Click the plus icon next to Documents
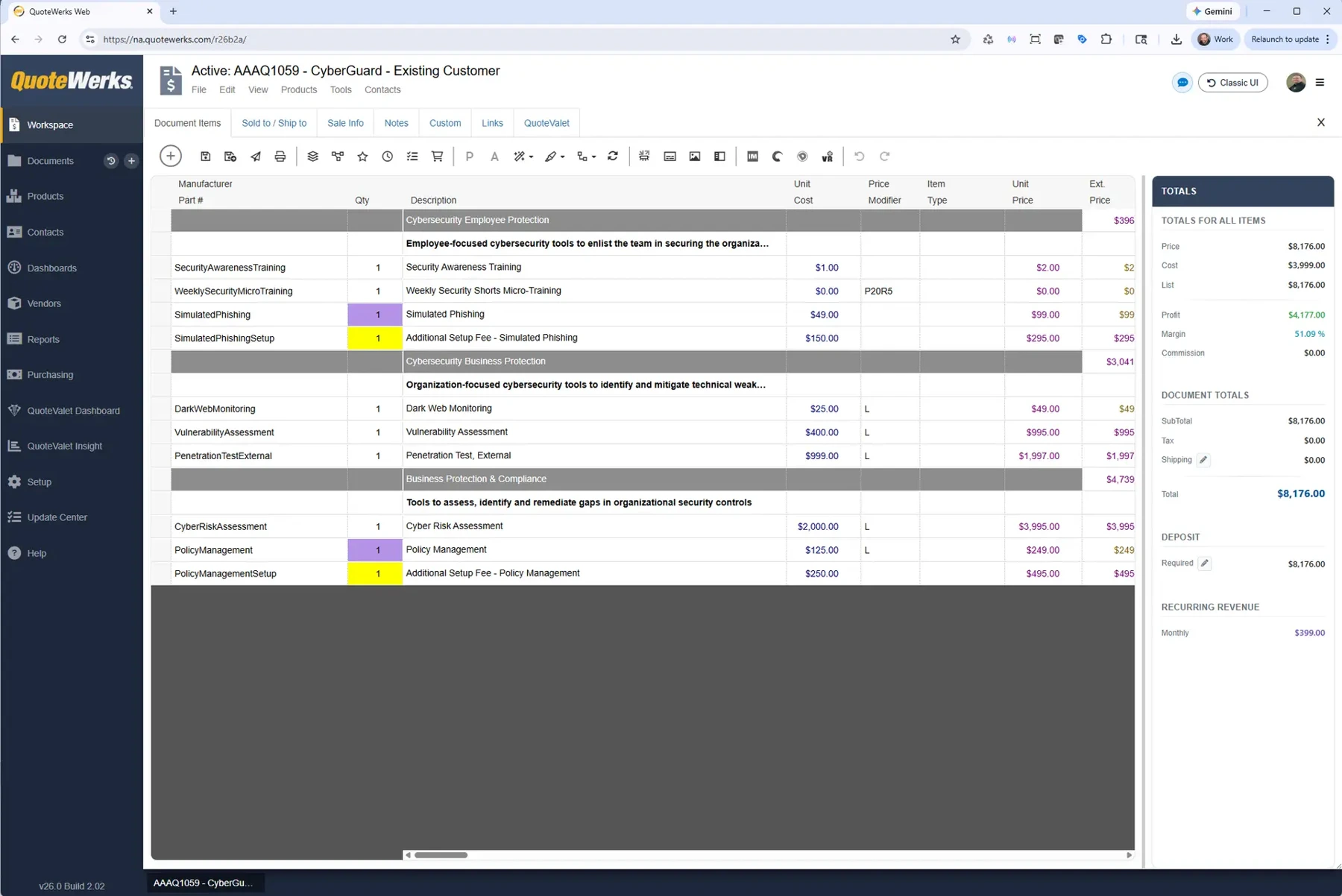Image resolution: width=1342 pixels, height=896 pixels. coord(131,161)
